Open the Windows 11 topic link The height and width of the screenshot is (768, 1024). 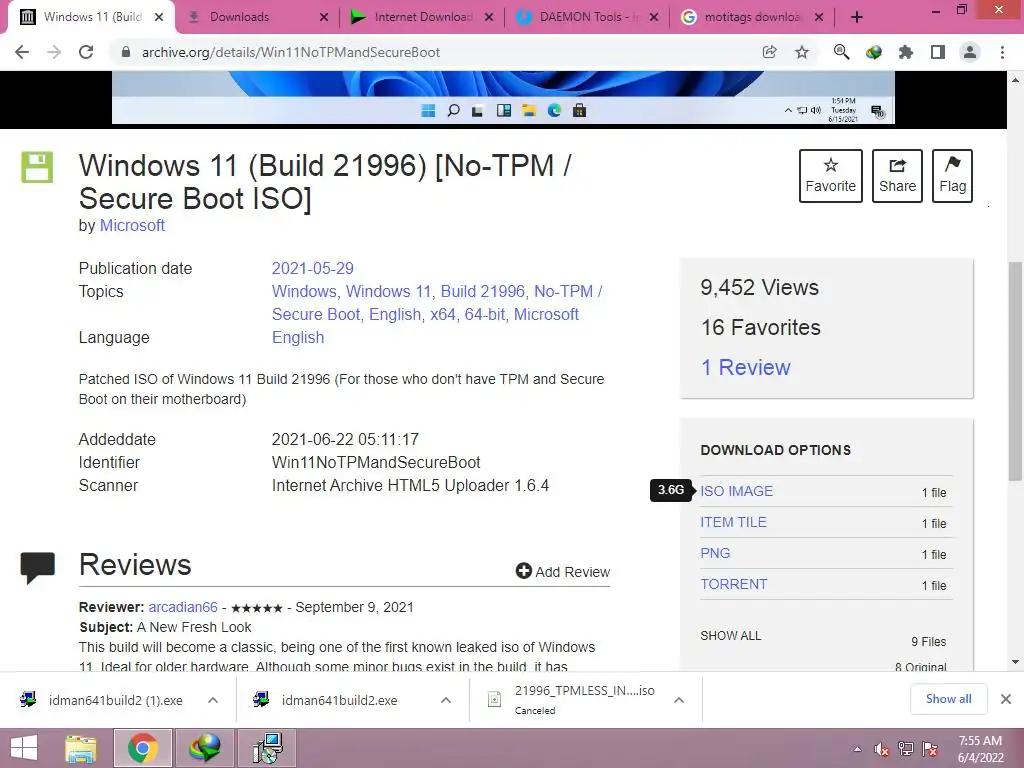click(389, 291)
